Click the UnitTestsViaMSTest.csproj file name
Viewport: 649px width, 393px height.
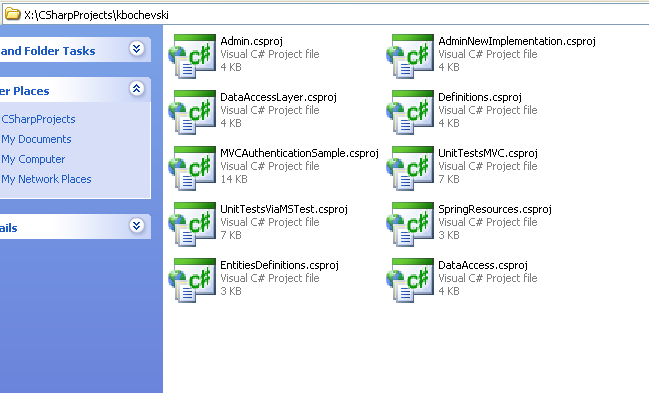tap(284, 209)
